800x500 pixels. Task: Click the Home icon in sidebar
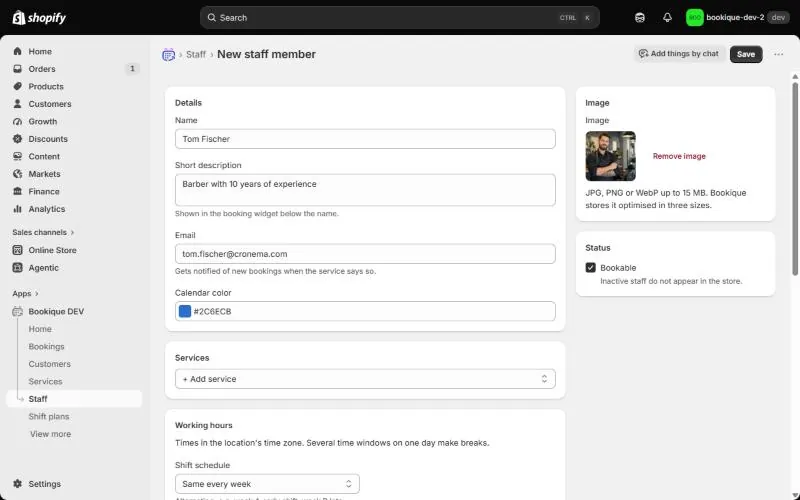pyautogui.click(x=18, y=52)
